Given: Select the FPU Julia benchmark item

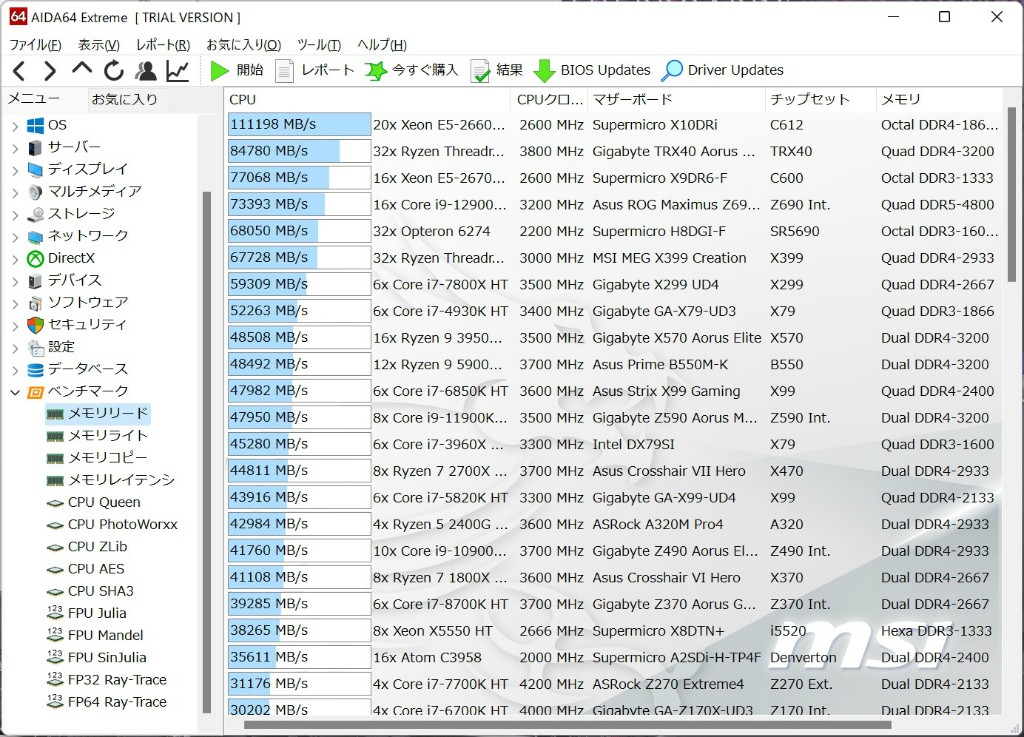Looking at the screenshot, I should pos(96,613).
